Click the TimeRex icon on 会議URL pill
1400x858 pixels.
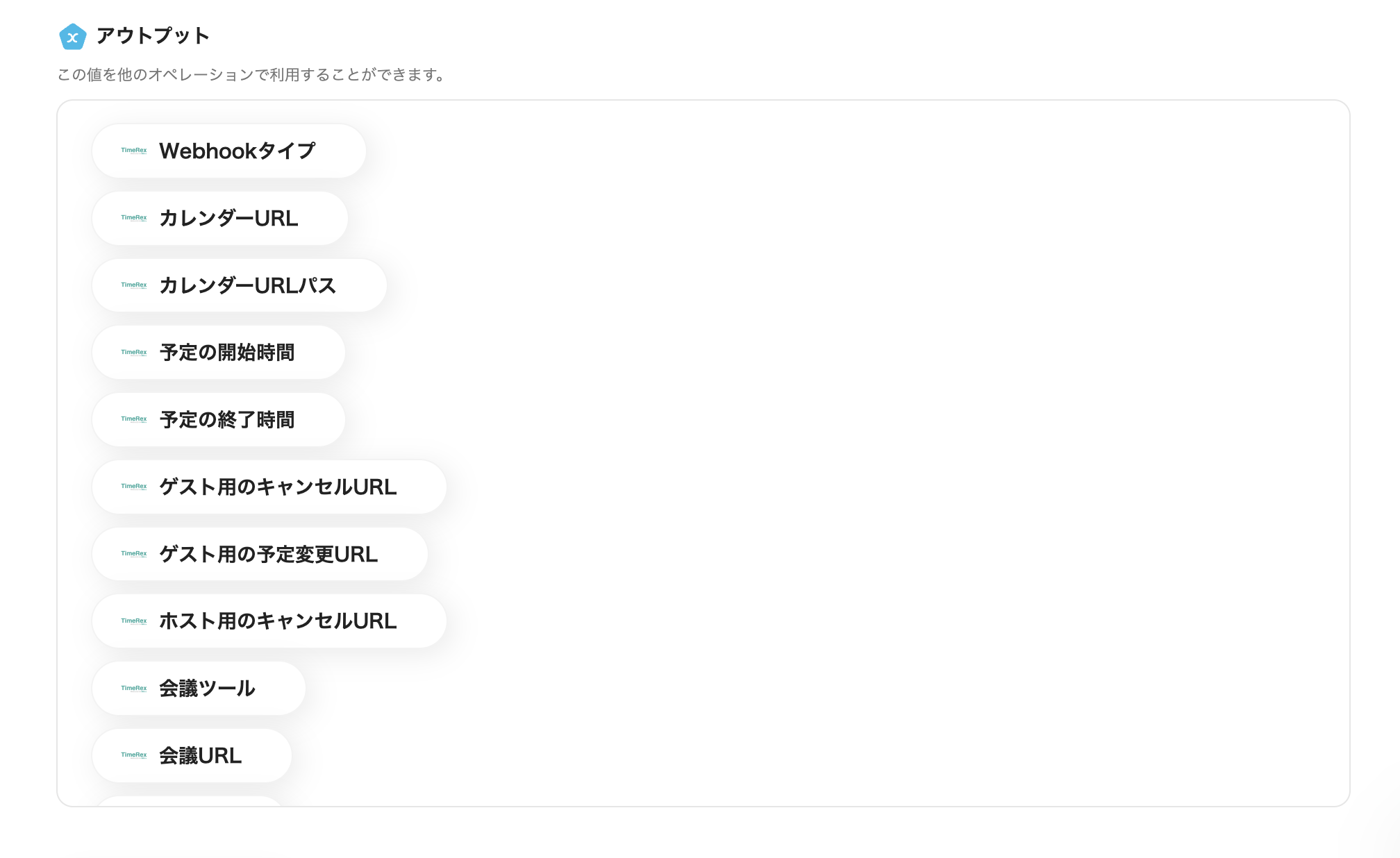pyautogui.click(x=133, y=755)
